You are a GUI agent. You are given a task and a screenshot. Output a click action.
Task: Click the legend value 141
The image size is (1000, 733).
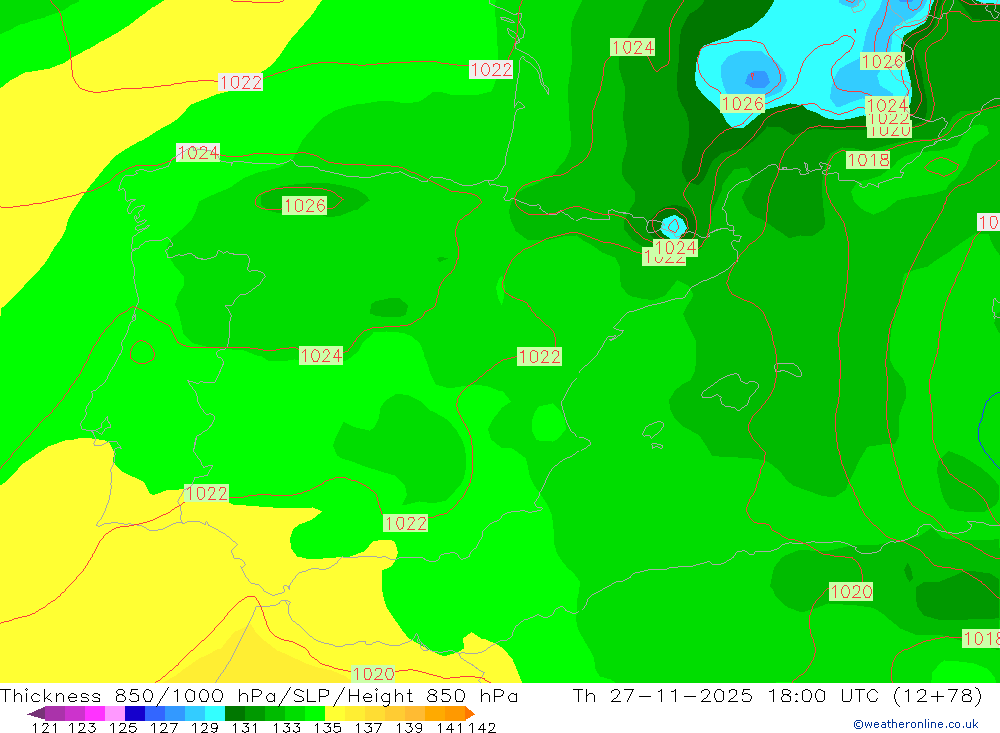(x=450, y=727)
